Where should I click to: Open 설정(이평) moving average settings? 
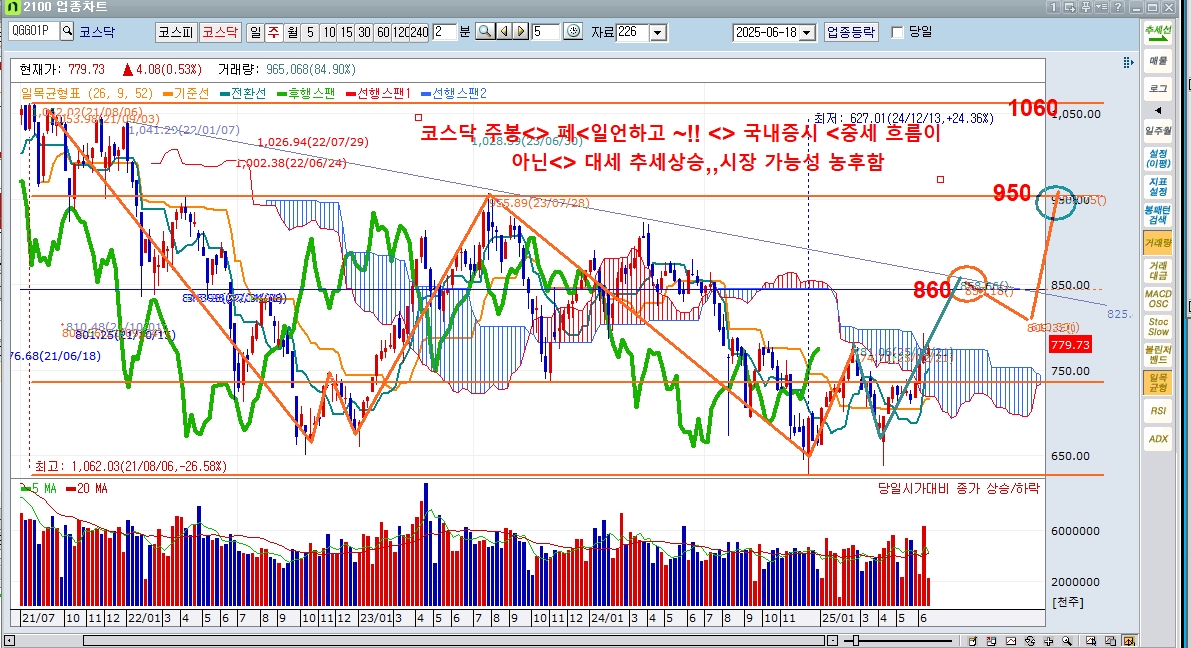(x=1158, y=159)
